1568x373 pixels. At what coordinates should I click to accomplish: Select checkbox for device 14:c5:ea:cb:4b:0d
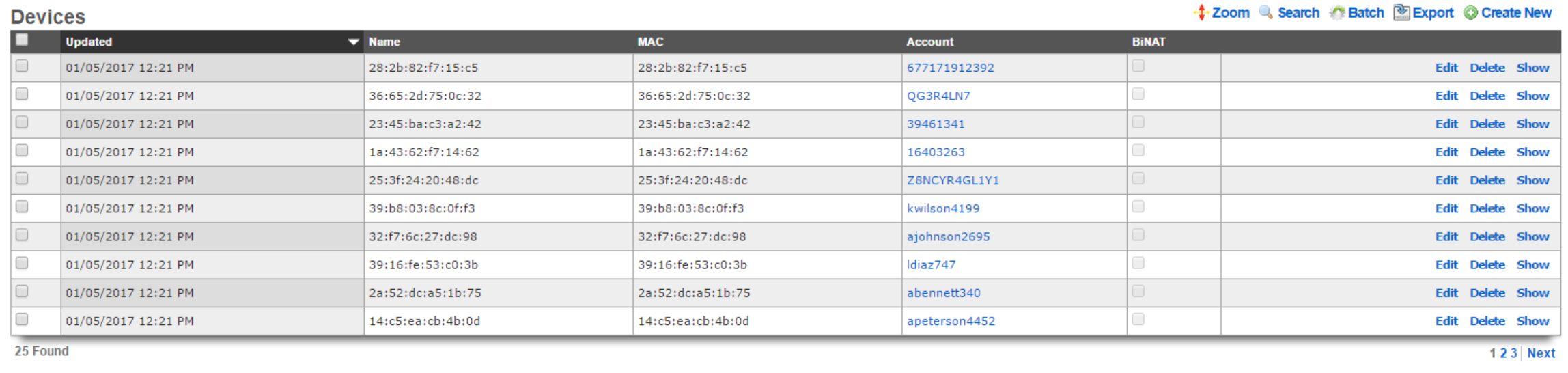click(x=22, y=319)
